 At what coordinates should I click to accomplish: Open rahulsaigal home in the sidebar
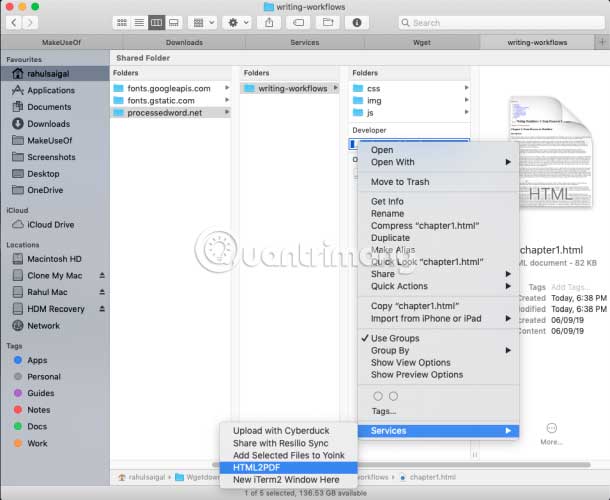[x=54, y=74]
